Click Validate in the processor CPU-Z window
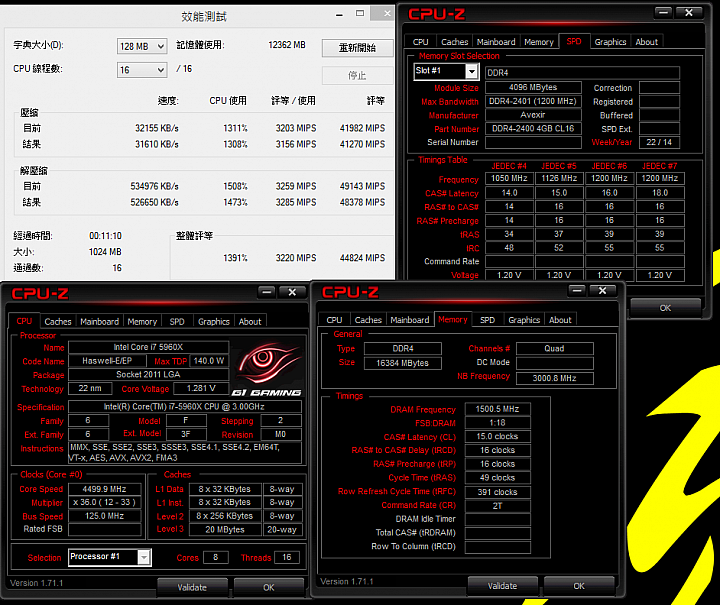 192,588
